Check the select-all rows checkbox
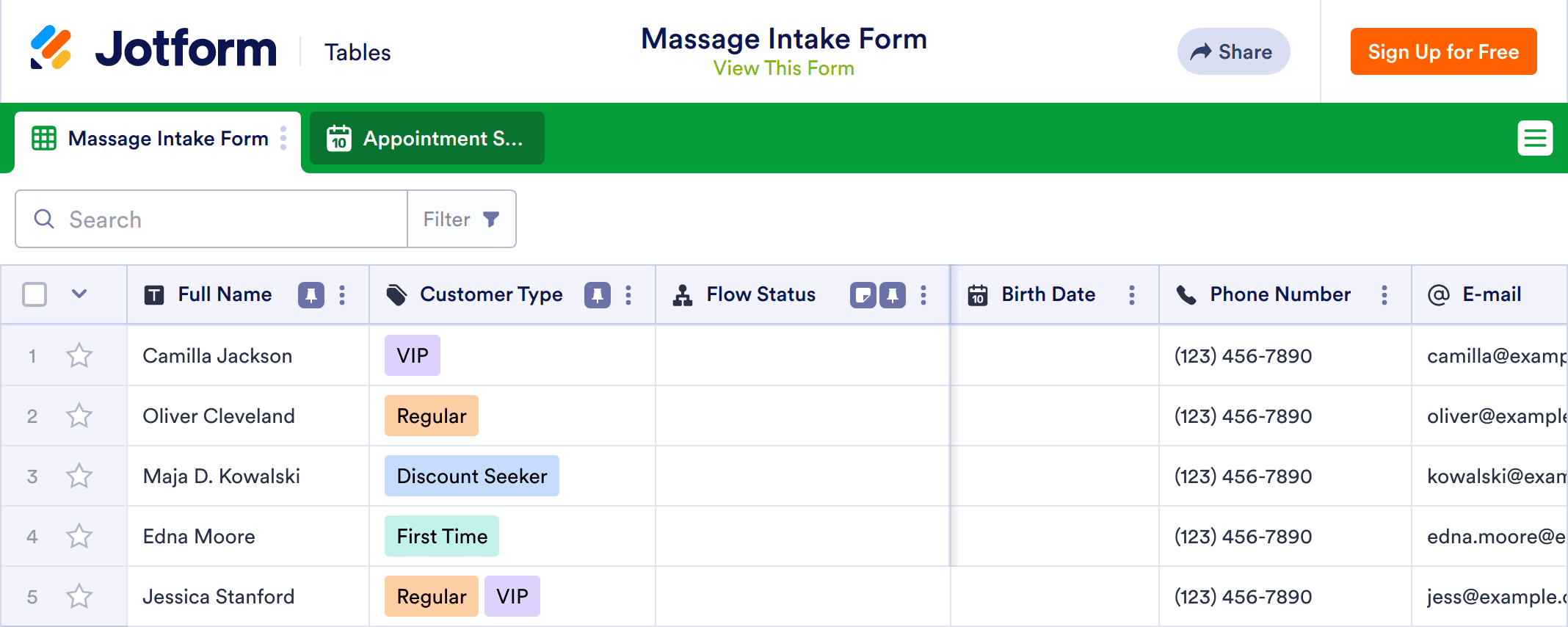 click(35, 294)
